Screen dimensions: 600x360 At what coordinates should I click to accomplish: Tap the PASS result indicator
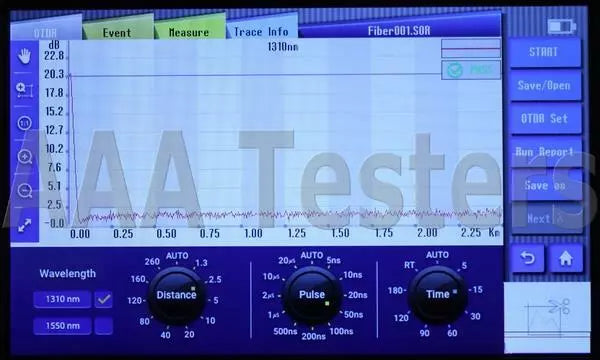coord(471,70)
